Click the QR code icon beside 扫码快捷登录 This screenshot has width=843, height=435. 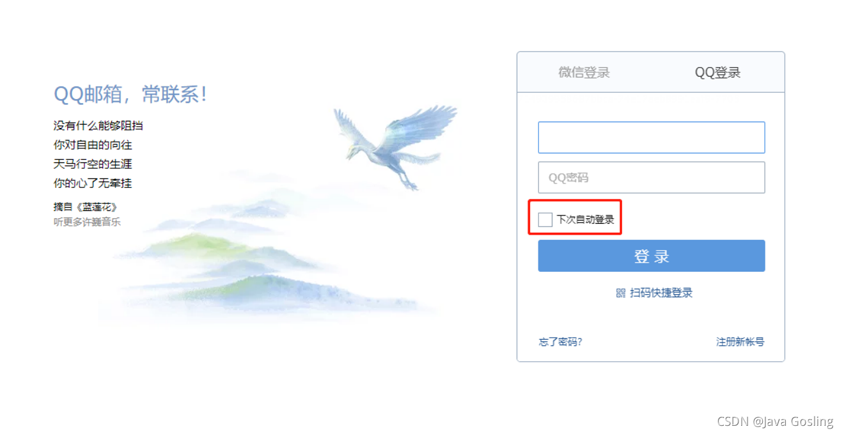pyautogui.click(x=620, y=293)
